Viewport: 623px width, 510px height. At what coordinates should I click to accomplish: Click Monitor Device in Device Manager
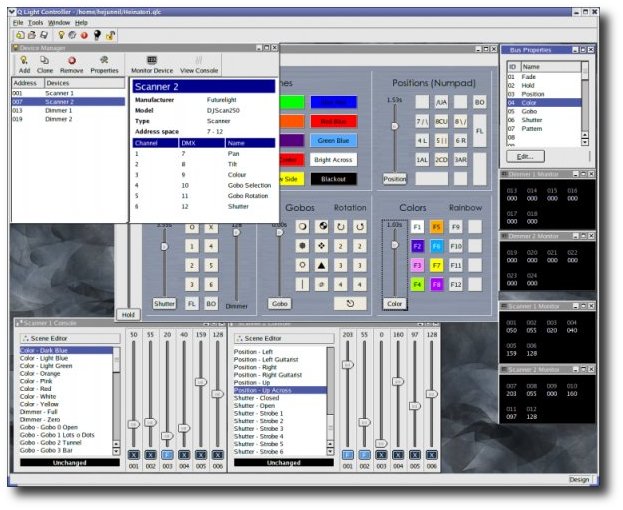coord(152,65)
